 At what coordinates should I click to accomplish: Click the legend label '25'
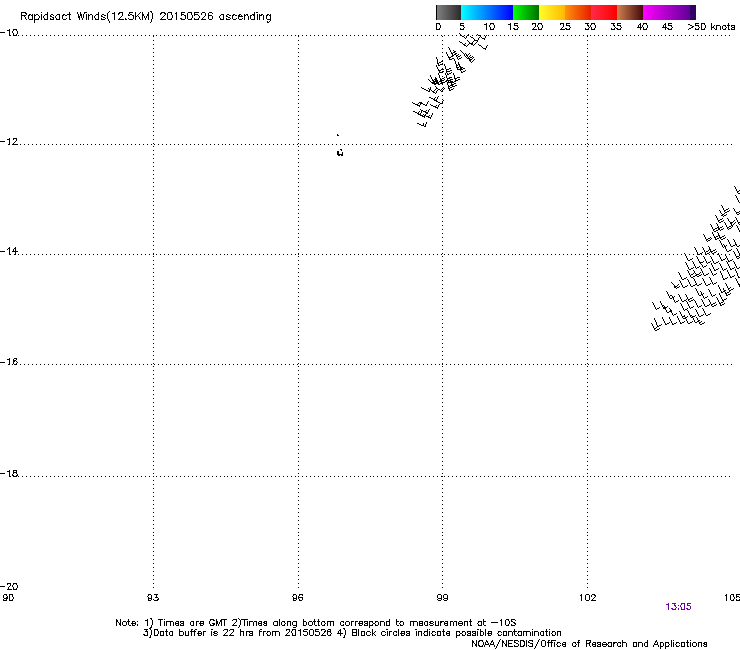[565, 27]
